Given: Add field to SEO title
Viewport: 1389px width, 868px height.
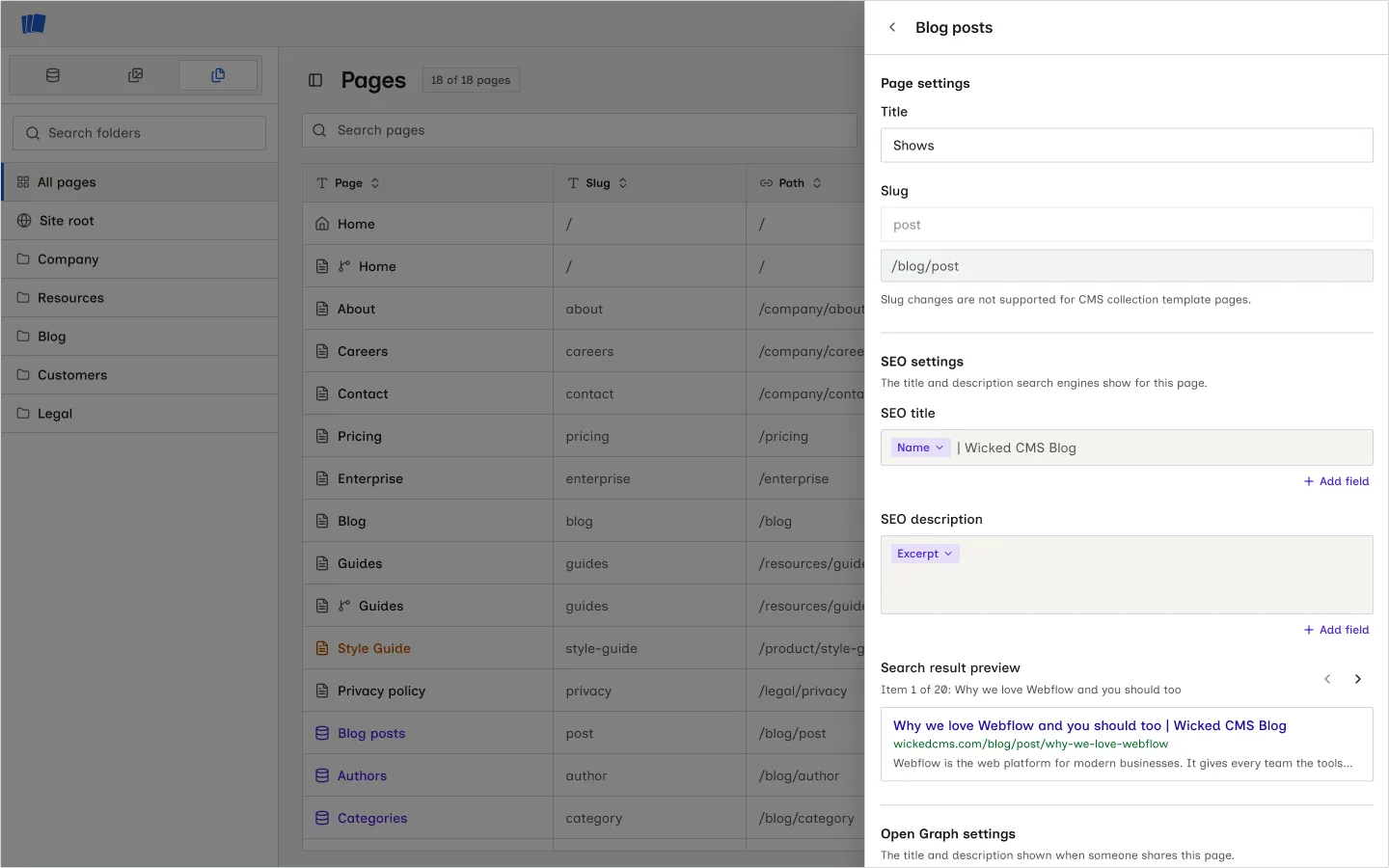Looking at the screenshot, I should tap(1336, 481).
